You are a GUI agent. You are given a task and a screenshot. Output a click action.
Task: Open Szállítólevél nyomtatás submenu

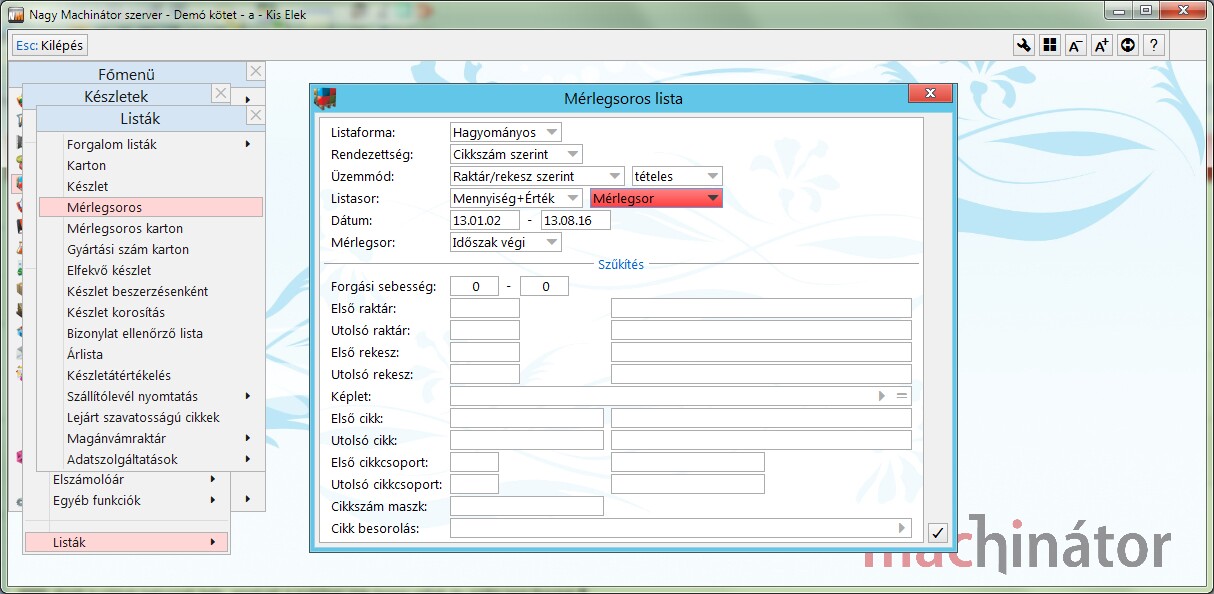(x=151, y=396)
